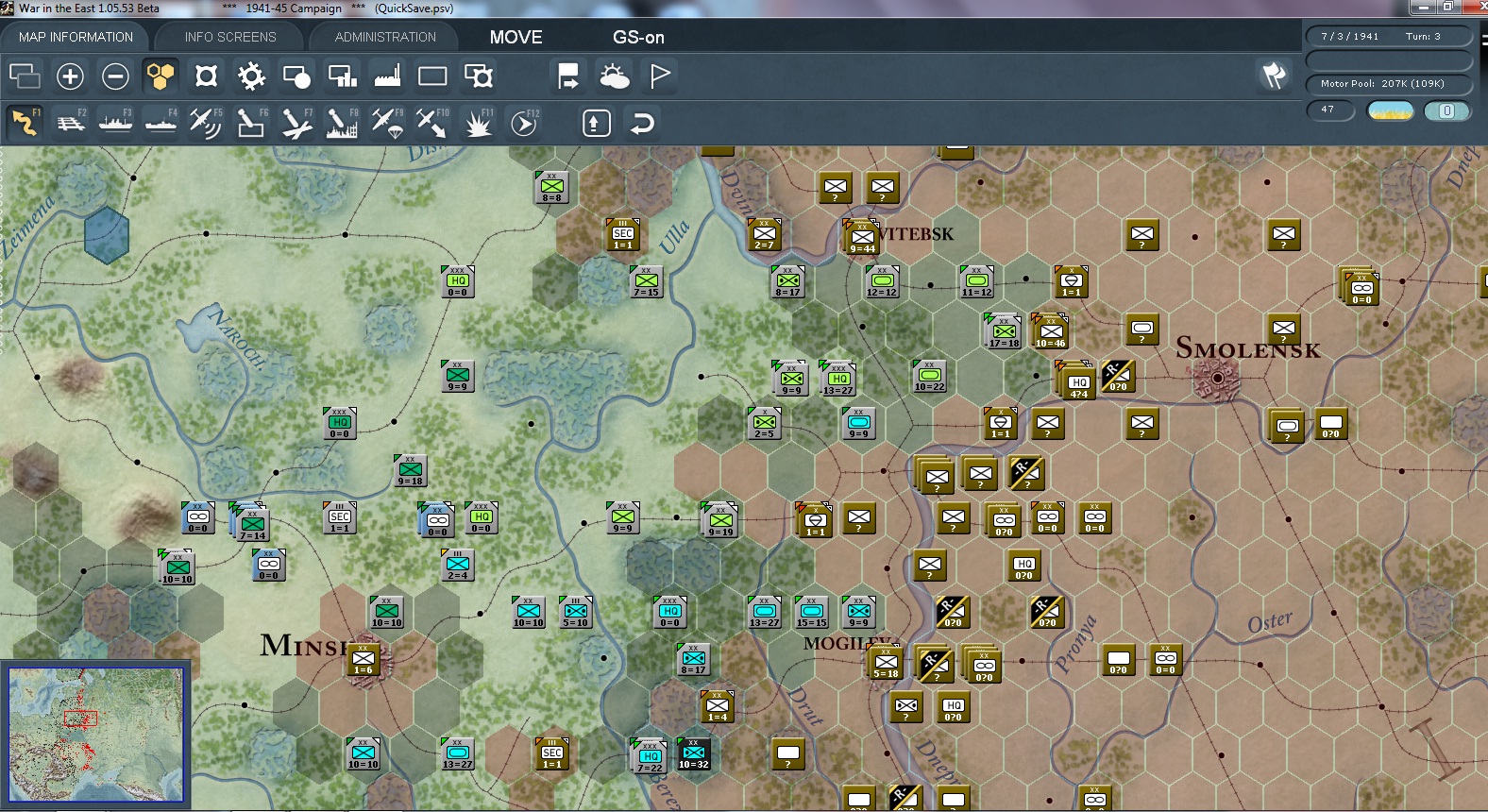Select the 10=46 Soviet unit stack

pyautogui.click(x=1050, y=332)
